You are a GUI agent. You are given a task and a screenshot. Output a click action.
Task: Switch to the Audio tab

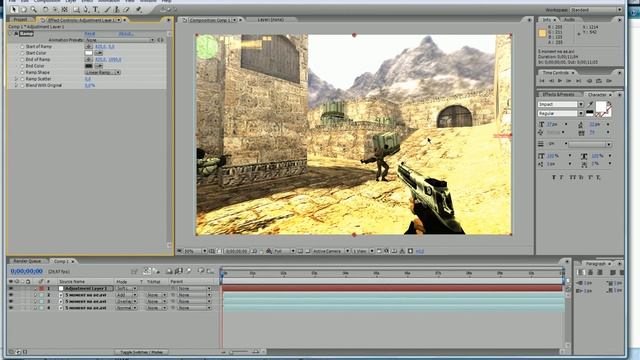pyautogui.click(x=569, y=20)
